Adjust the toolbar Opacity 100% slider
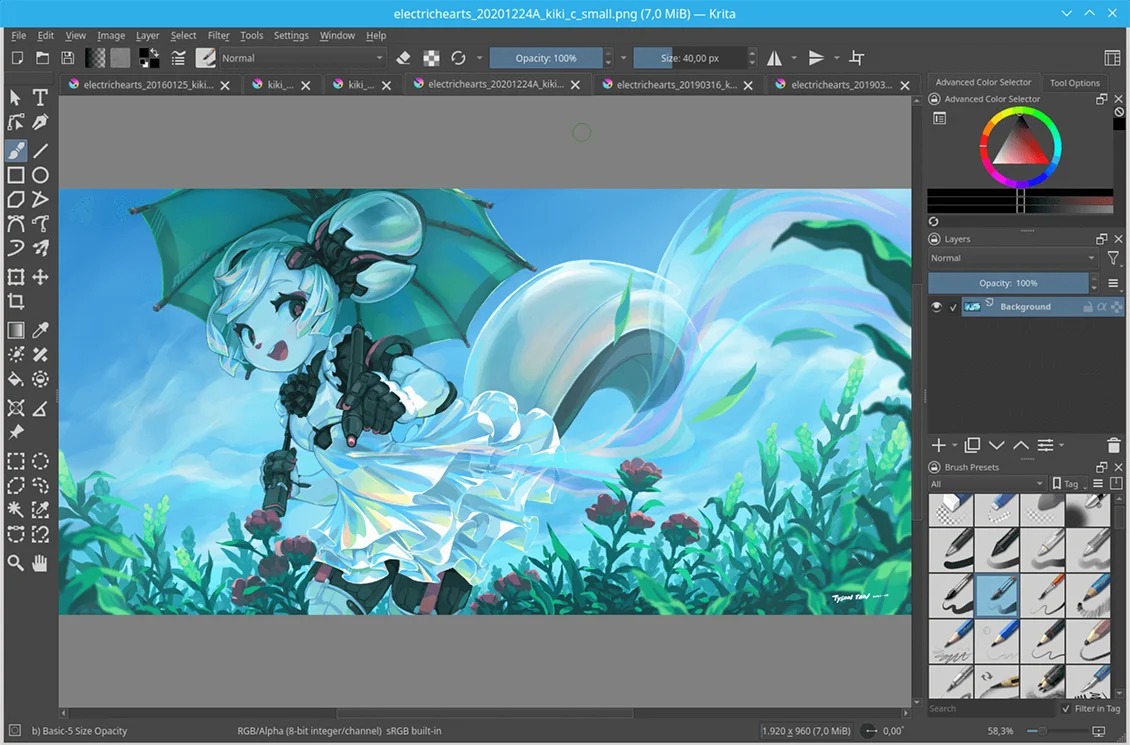 click(546, 58)
